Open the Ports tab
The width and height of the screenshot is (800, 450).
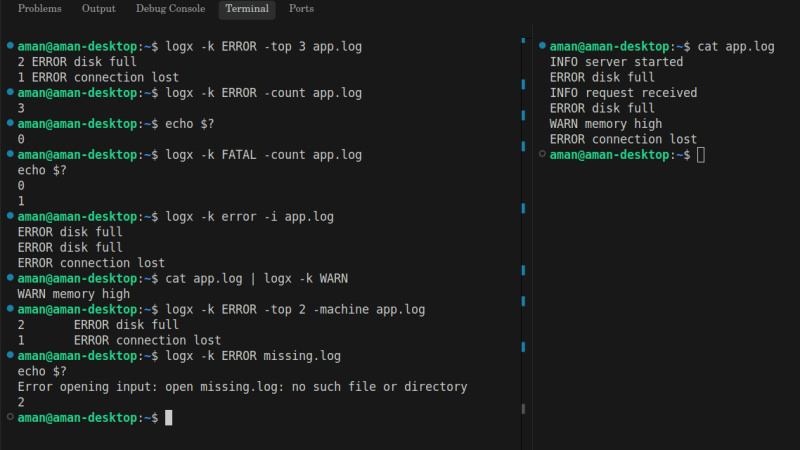pos(300,9)
